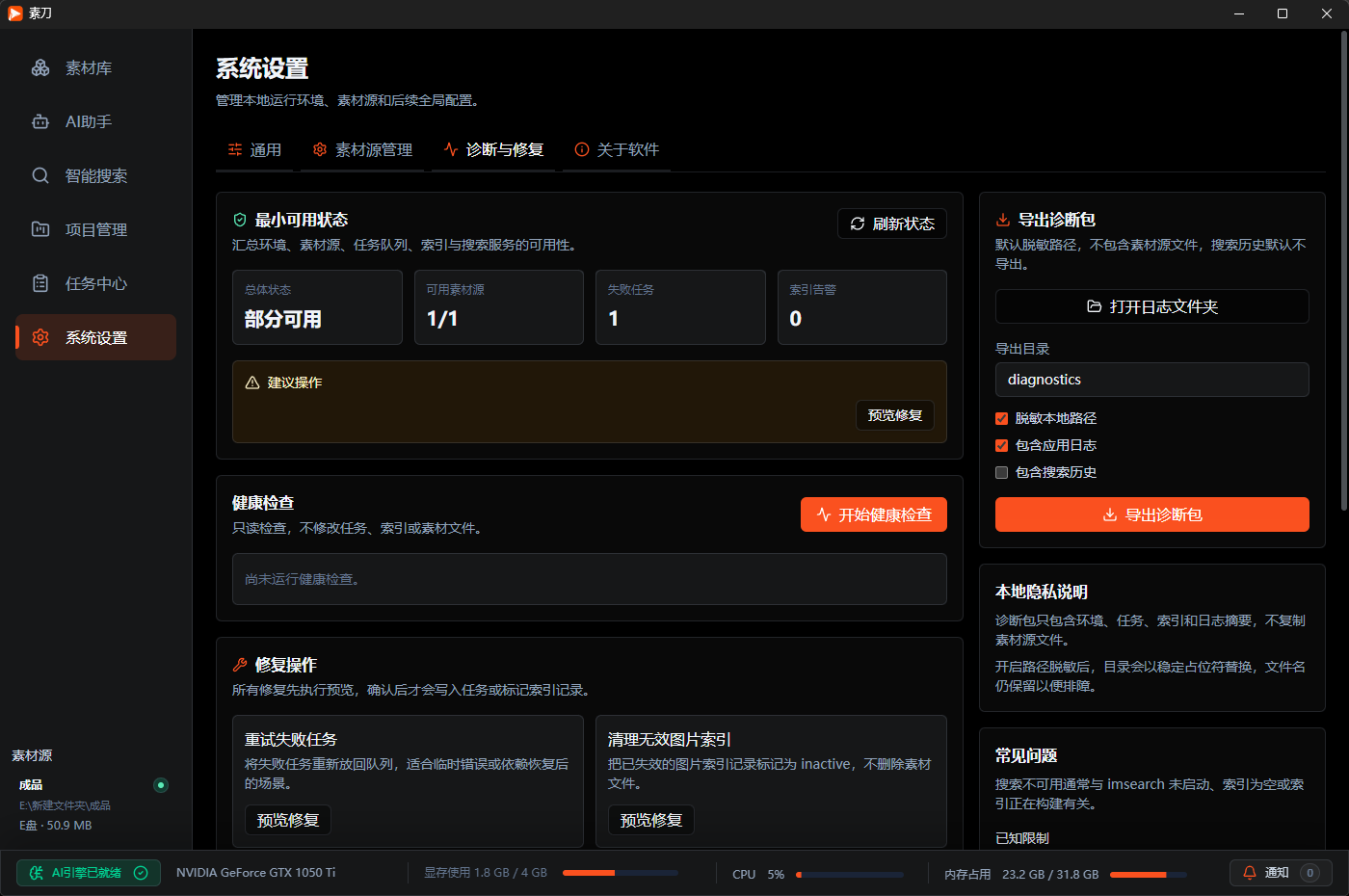Click the 导出目录 input field showing diagnostics

click(x=1152, y=380)
